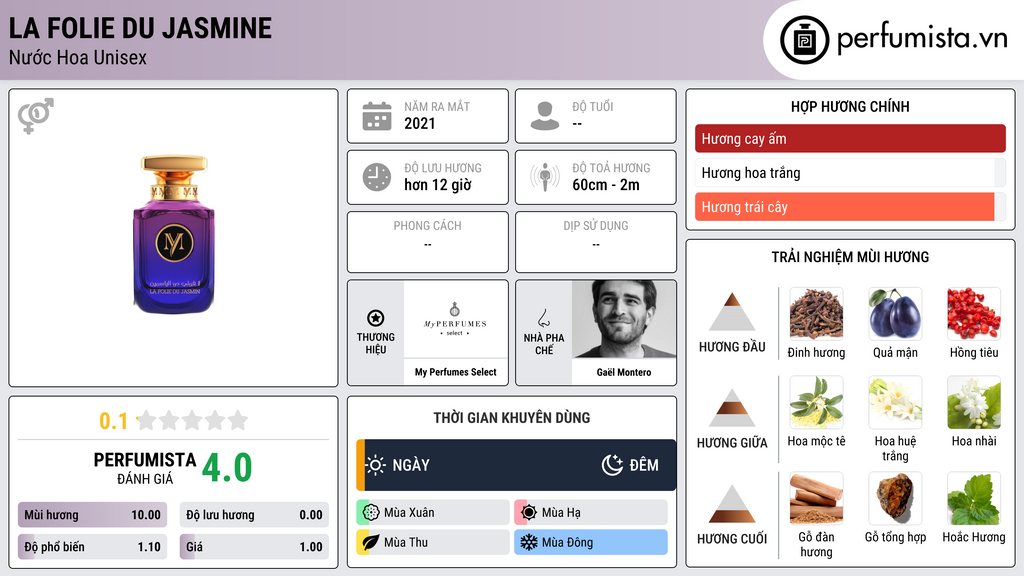Click the Hương trái cây accord bar
Image resolution: width=1024 pixels, height=576 pixels.
[x=850, y=206]
